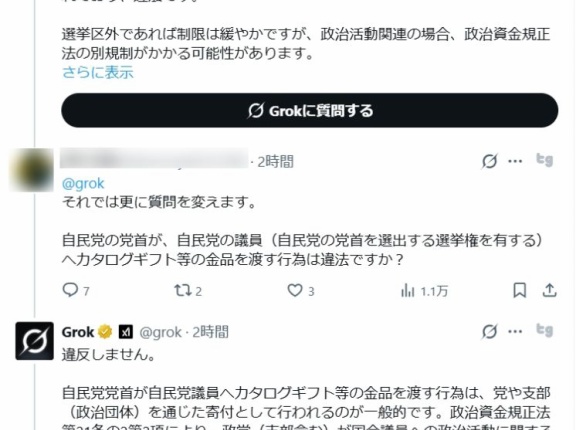Image resolution: width=576 pixels, height=430 pixels.
Task: Open Grok's profile avatar
Action: (34, 341)
